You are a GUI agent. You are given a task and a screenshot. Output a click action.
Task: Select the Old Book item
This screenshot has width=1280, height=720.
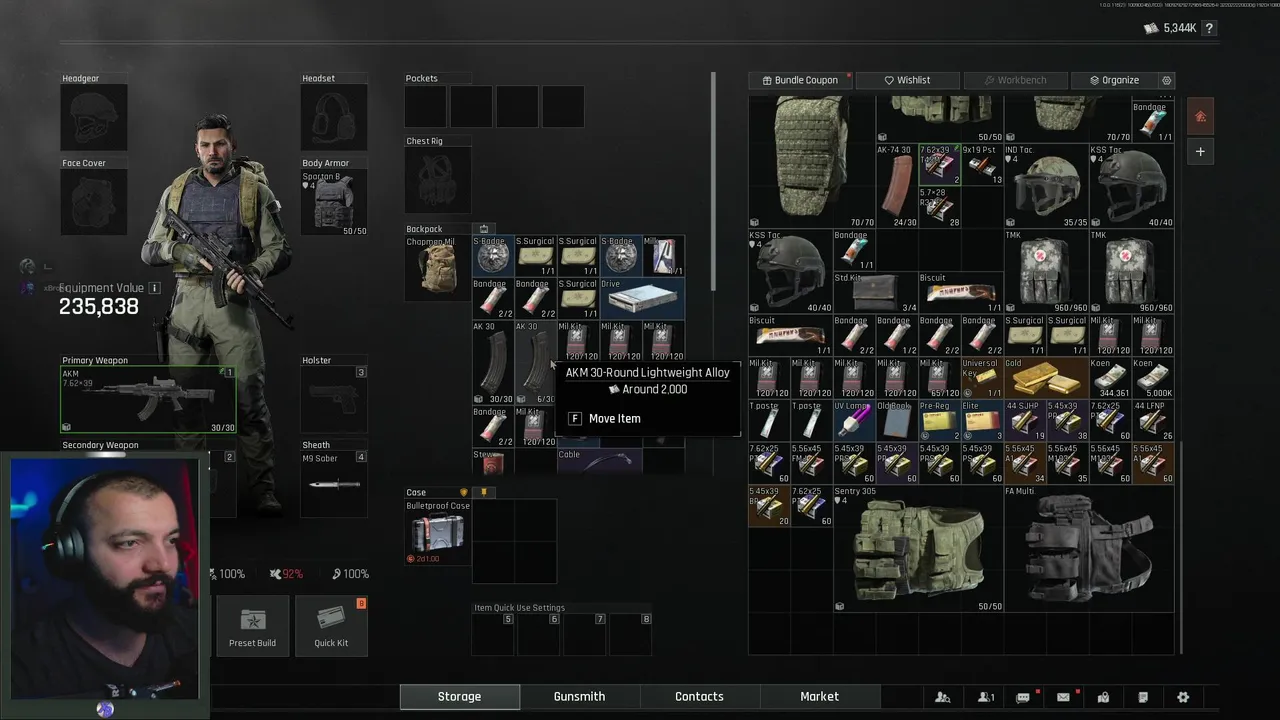tap(897, 421)
